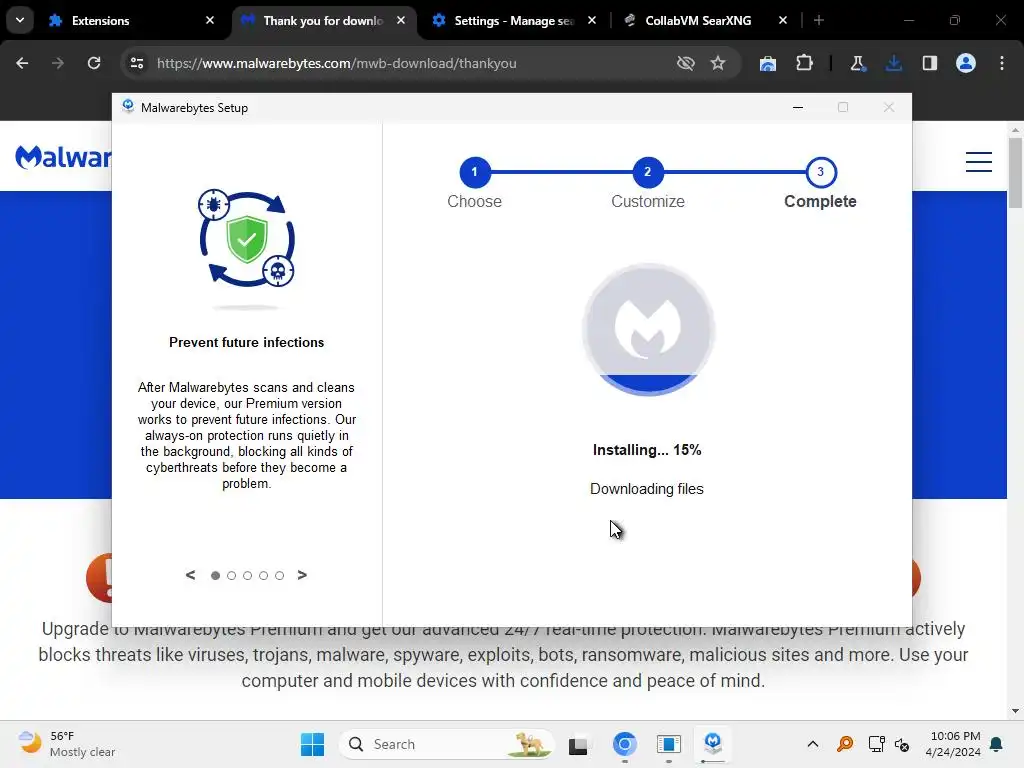Close the Extensions tab
Screen dimensions: 1024x768
click(210, 20)
